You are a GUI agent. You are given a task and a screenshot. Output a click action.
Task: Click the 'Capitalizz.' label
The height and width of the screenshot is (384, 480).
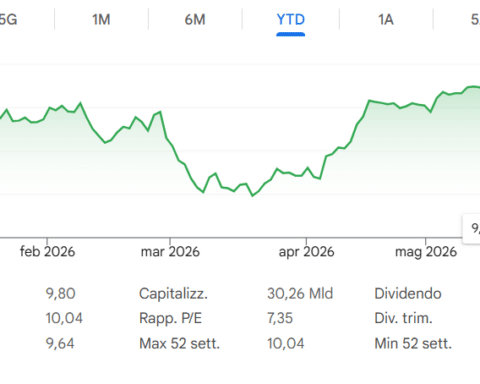[x=173, y=294]
